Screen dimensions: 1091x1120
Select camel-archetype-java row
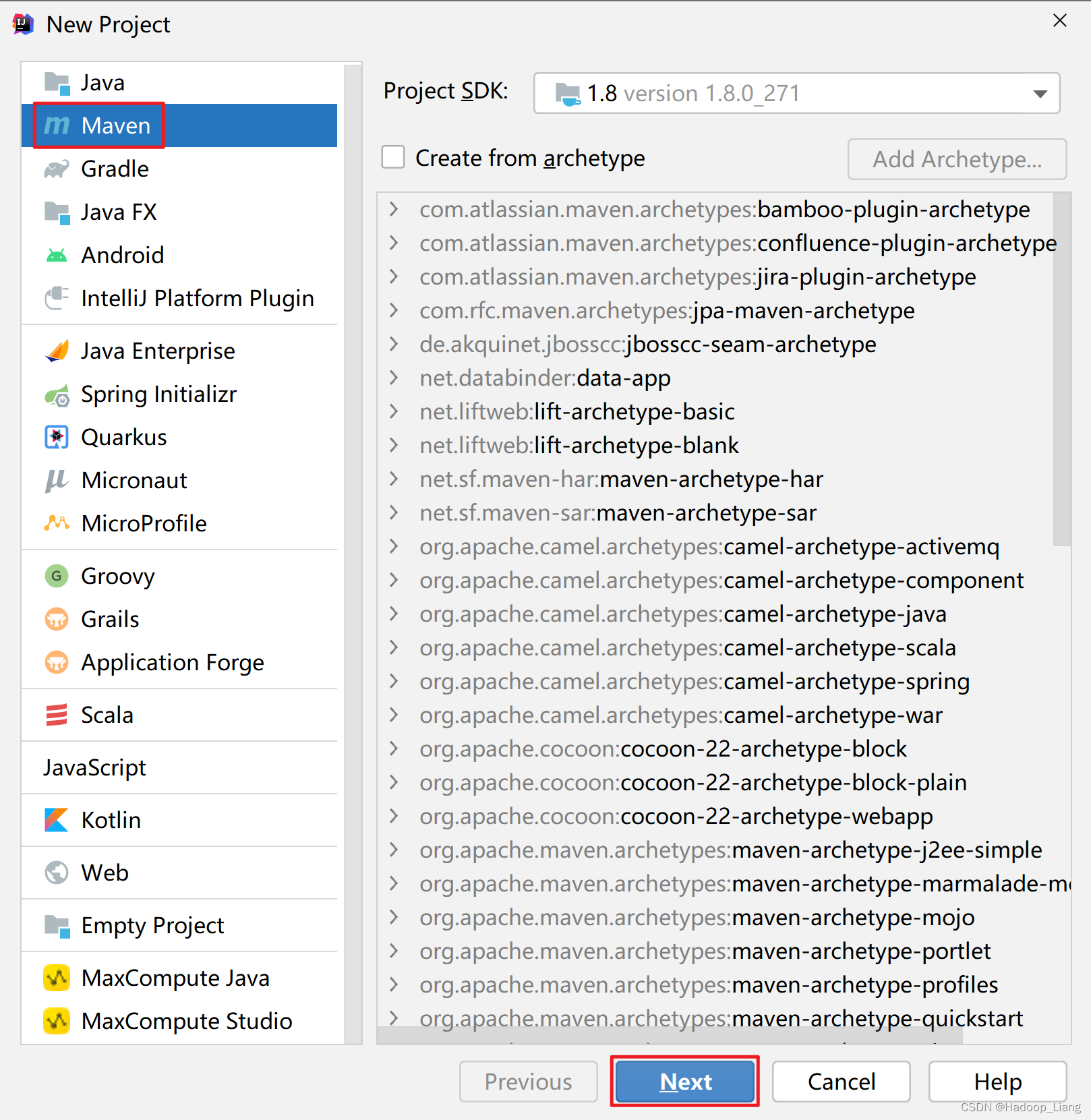724,614
